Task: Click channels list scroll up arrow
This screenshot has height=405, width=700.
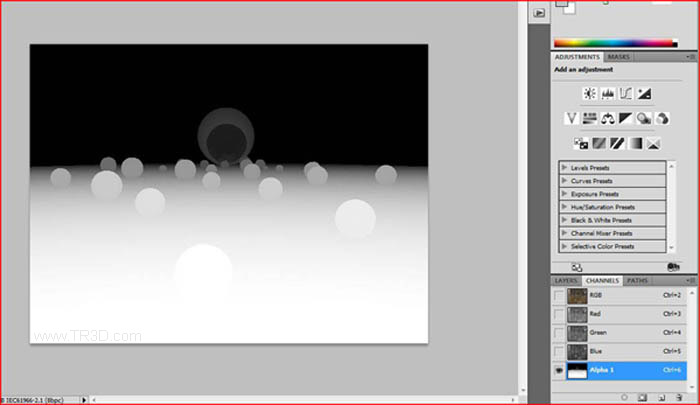Action: (x=692, y=293)
